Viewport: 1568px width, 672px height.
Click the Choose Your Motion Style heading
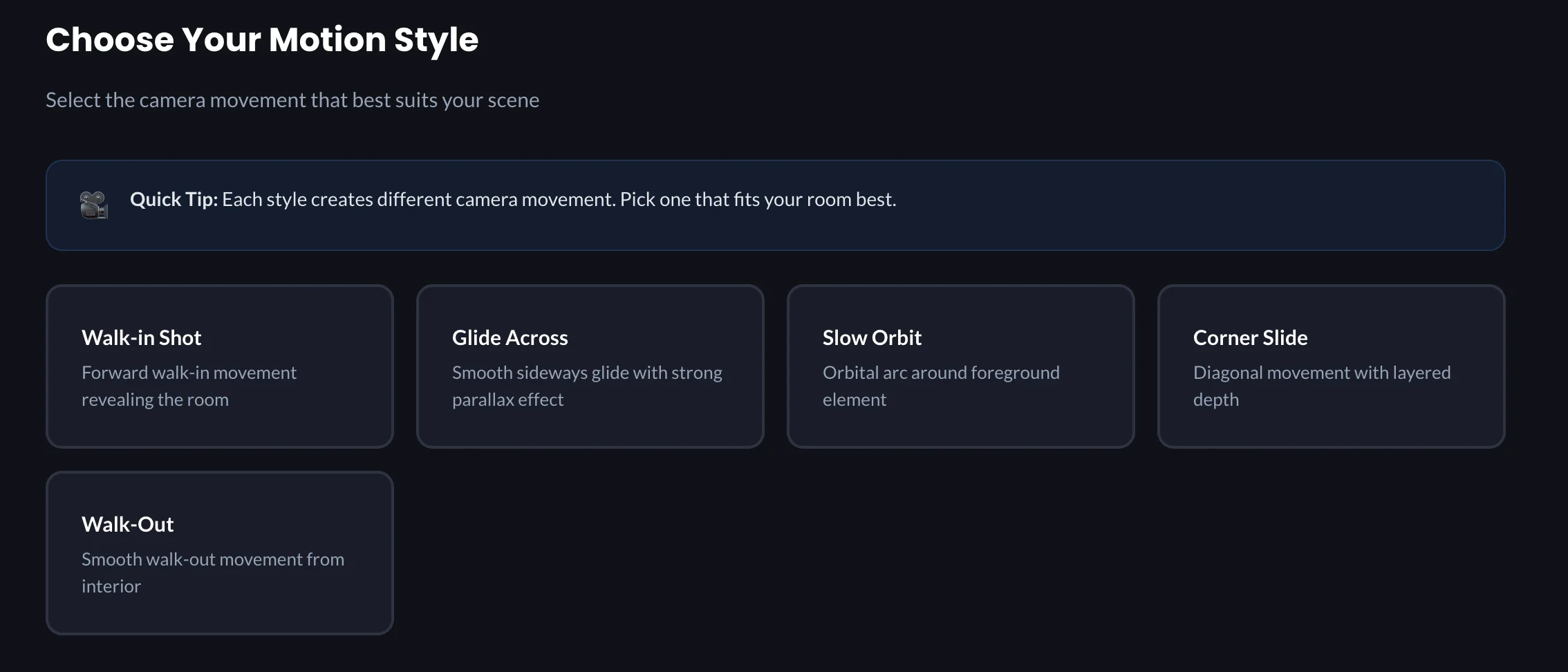262,39
